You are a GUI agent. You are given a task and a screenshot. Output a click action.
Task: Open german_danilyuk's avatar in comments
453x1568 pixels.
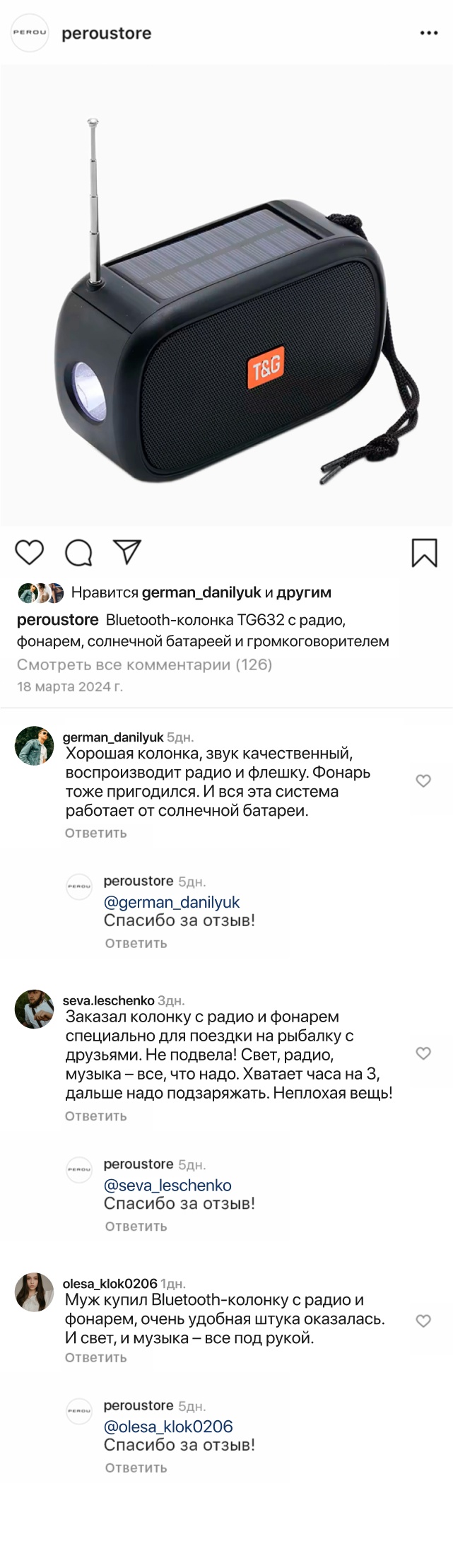point(35,745)
